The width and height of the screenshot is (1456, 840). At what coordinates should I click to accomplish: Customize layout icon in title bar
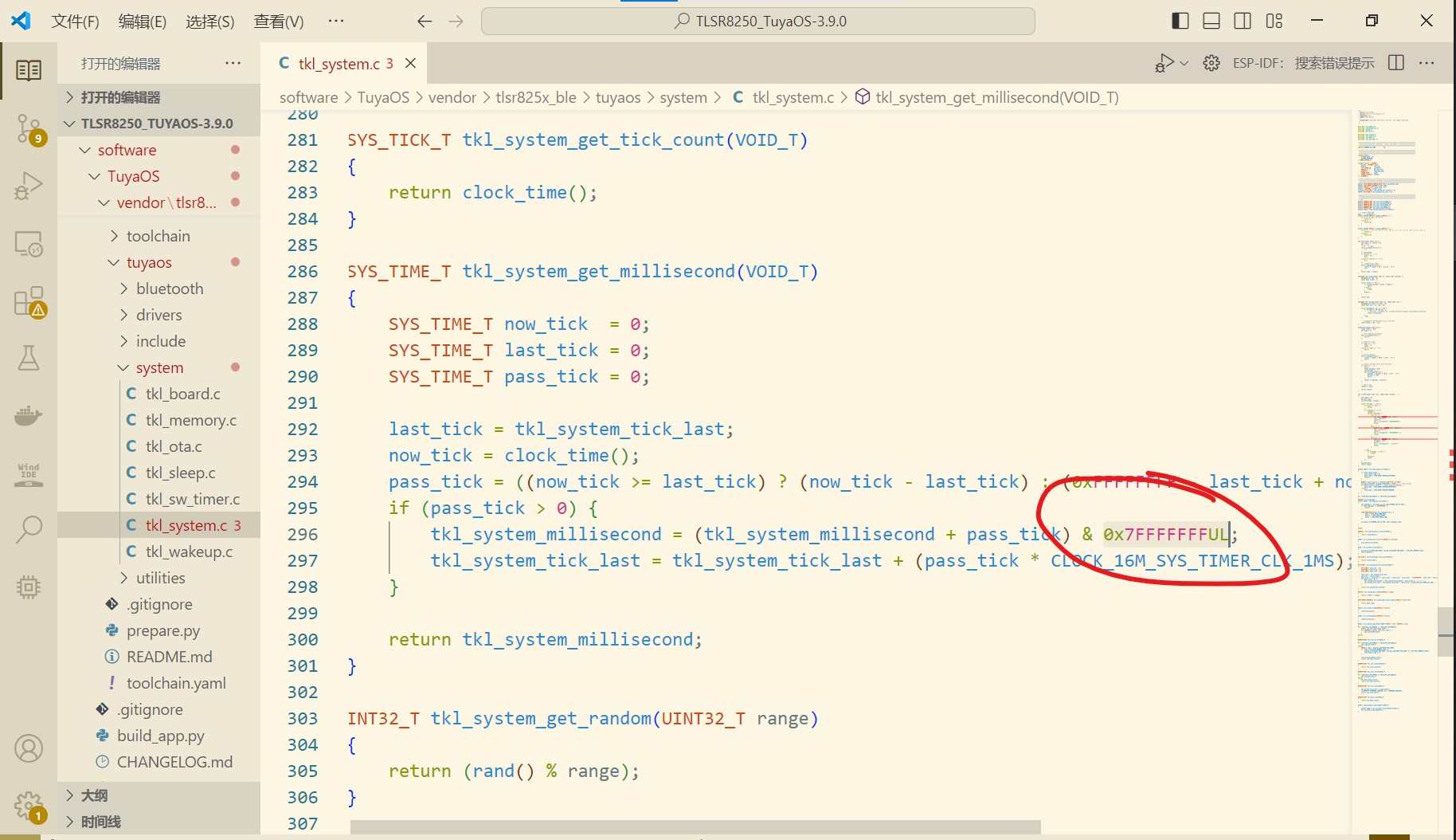(1274, 21)
